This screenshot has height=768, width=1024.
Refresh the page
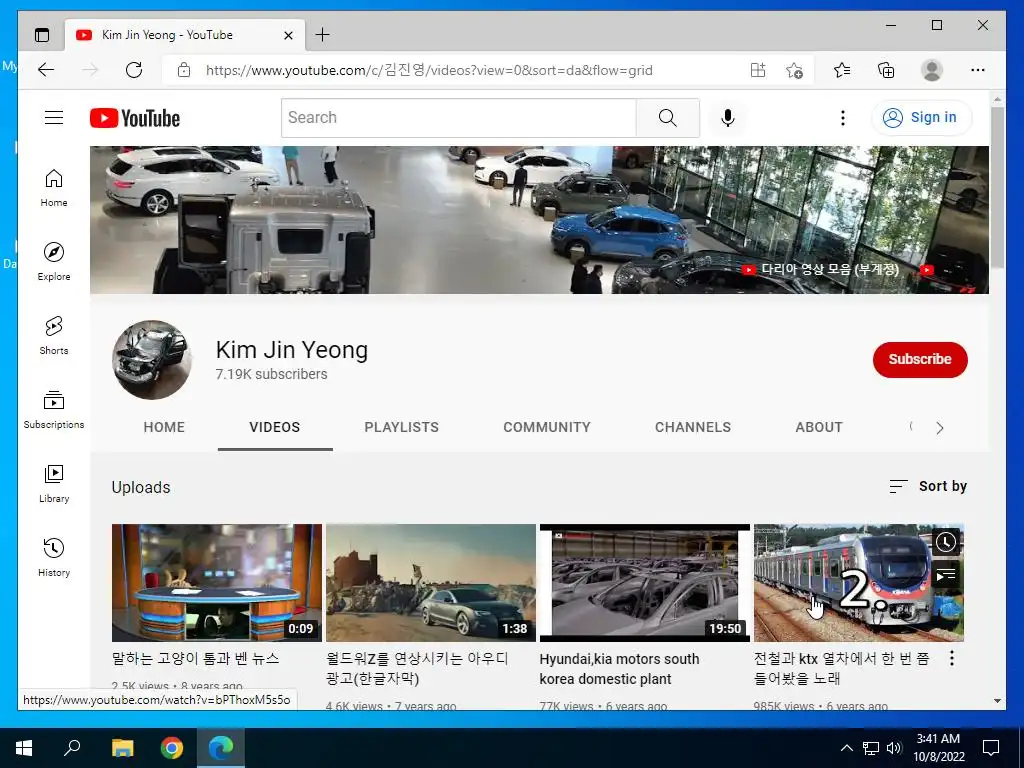[134, 70]
